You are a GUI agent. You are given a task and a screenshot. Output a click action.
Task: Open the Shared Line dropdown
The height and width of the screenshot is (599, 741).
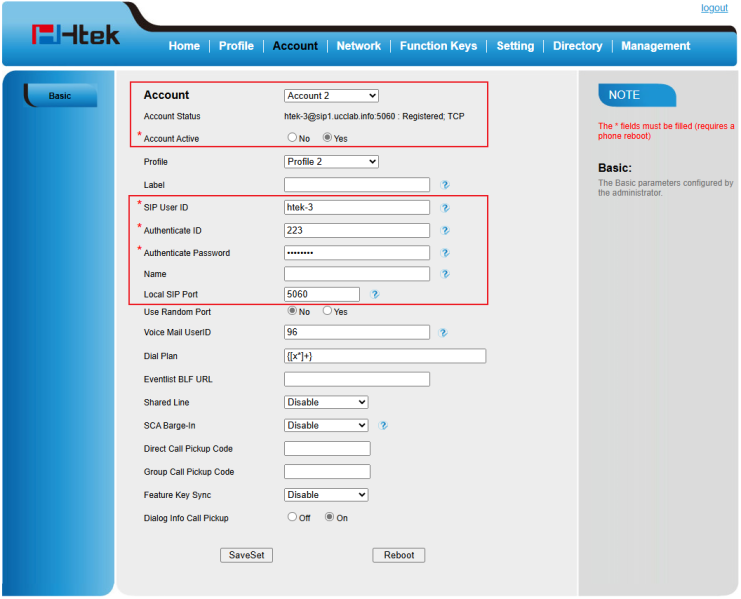(x=326, y=402)
